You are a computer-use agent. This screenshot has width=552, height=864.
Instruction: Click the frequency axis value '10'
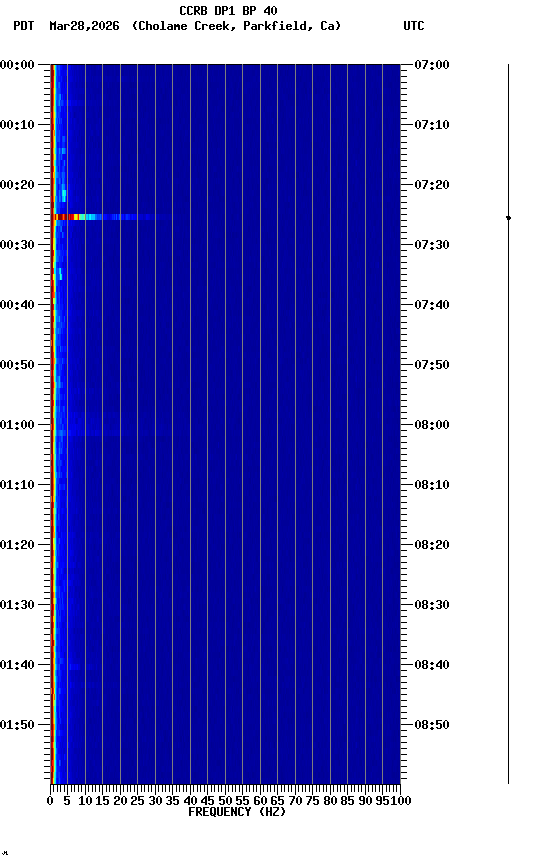[x=85, y=801]
